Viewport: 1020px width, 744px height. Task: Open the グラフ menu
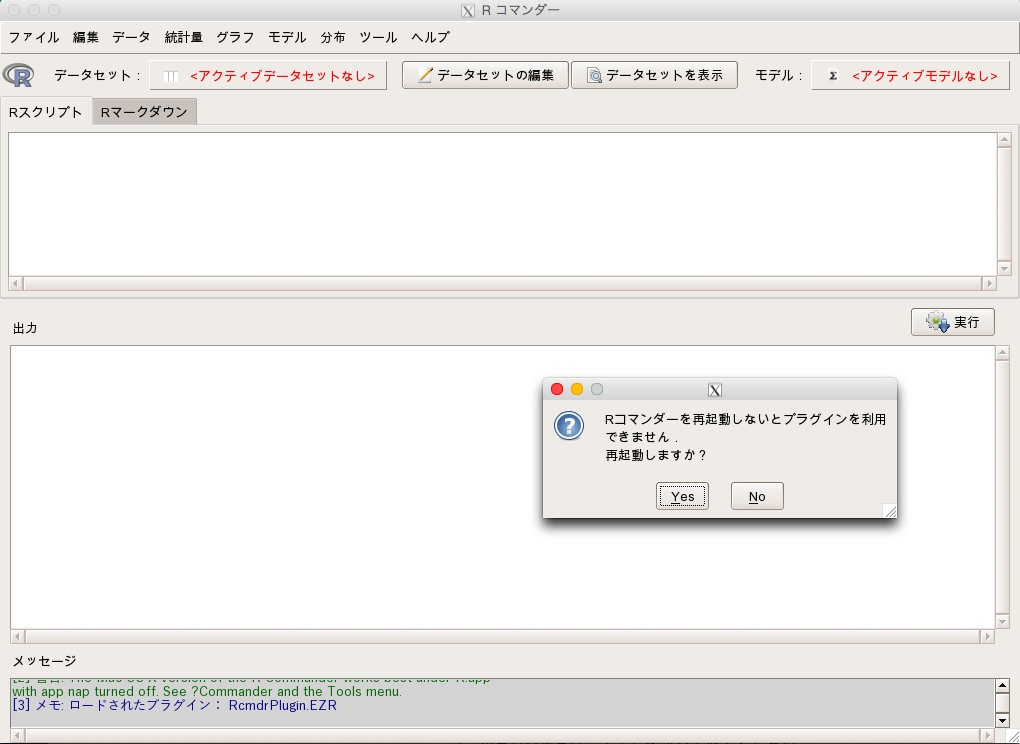pyautogui.click(x=235, y=37)
